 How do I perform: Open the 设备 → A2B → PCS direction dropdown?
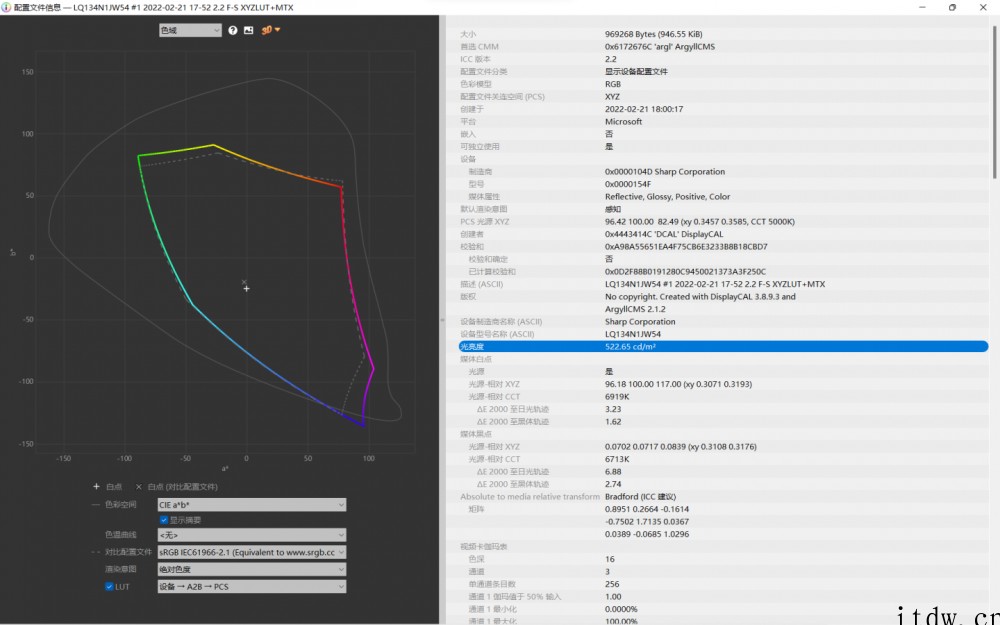click(252, 587)
